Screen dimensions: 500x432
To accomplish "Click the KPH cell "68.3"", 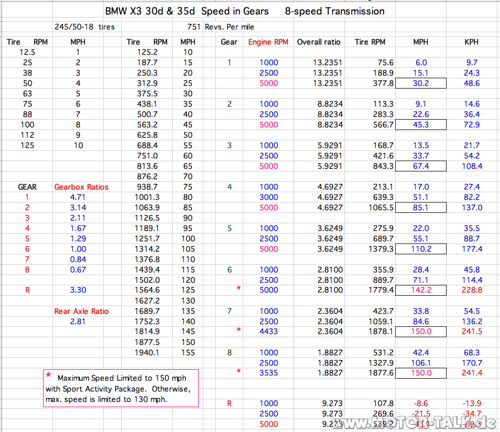I will point(472,353).
